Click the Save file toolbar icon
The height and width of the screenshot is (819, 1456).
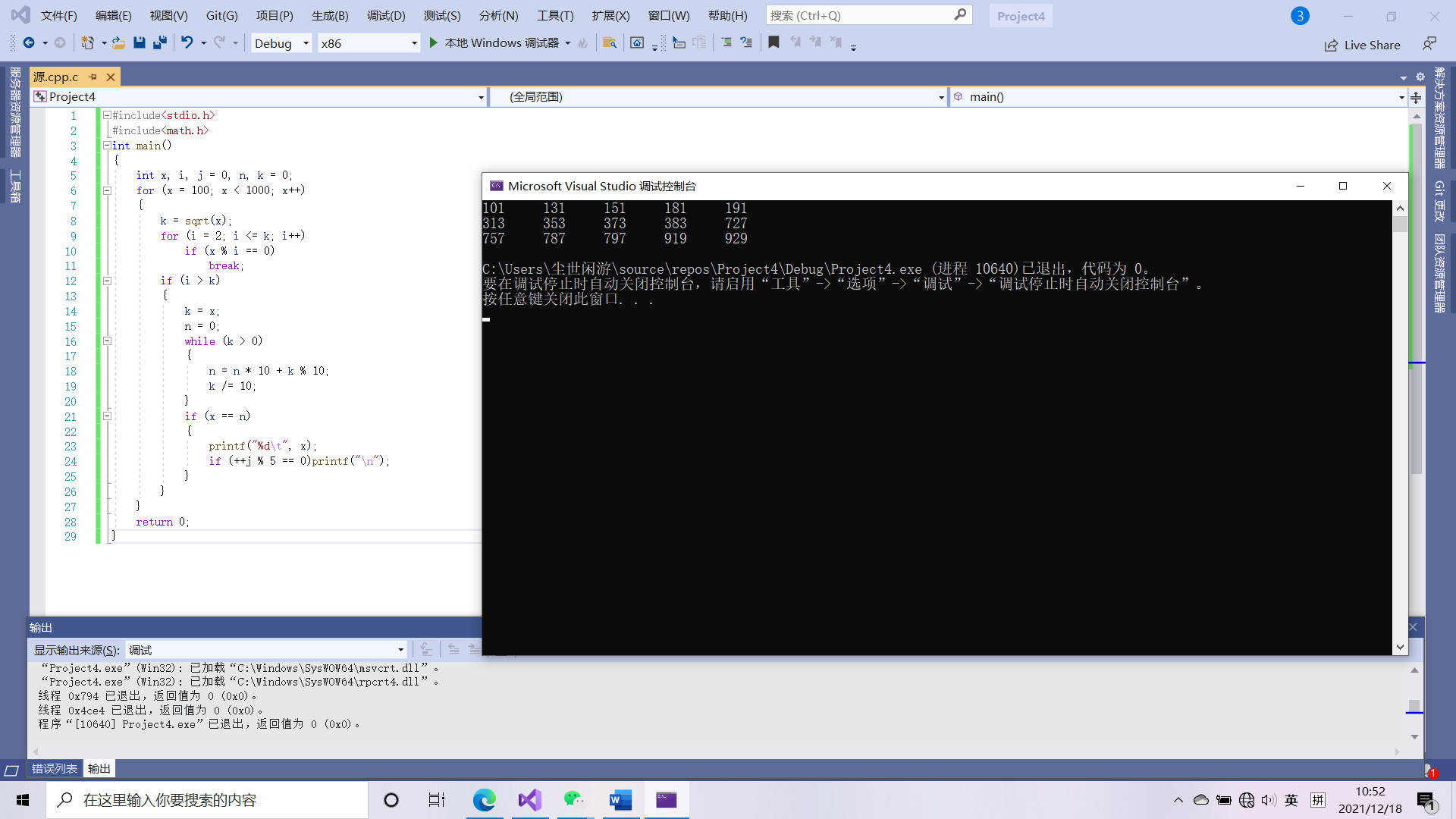point(139,43)
